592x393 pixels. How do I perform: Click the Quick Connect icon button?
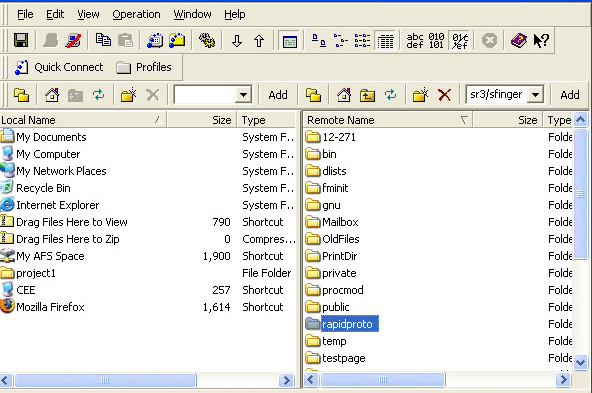click(59, 67)
